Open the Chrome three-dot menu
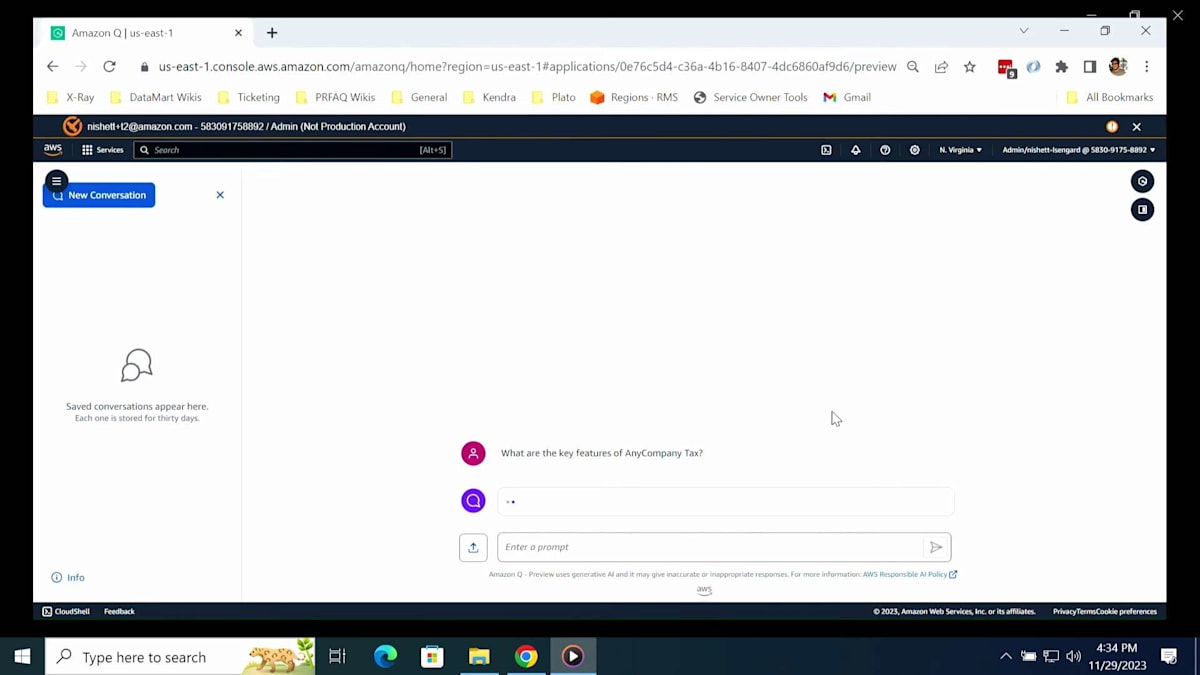1200x675 pixels. click(x=1146, y=67)
